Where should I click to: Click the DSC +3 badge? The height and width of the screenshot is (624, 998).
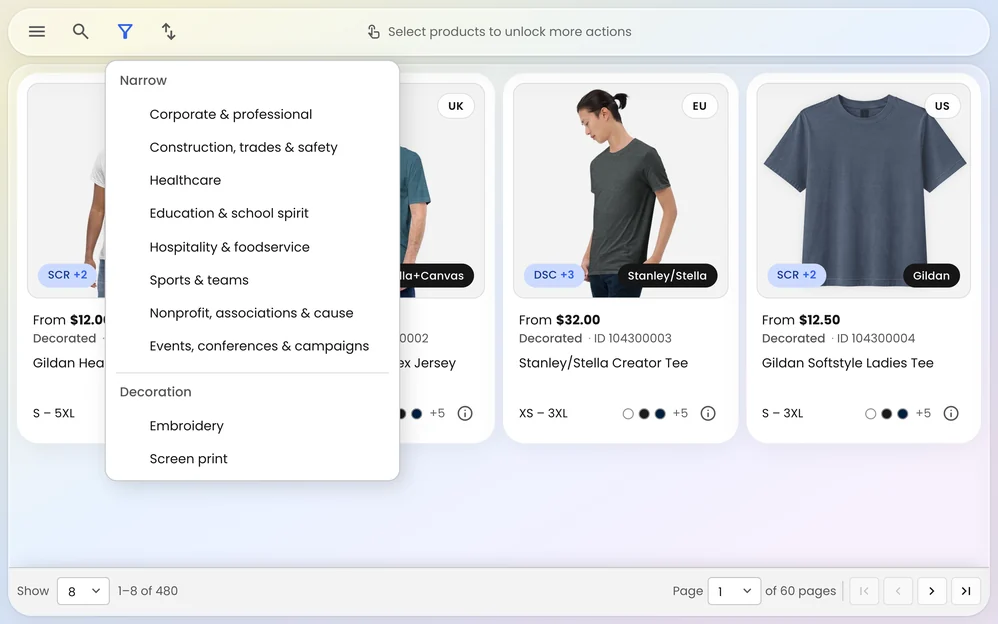(x=554, y=275)
